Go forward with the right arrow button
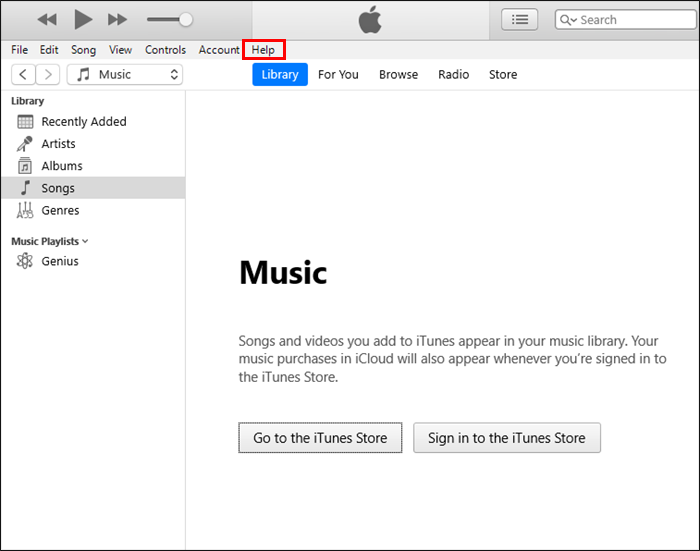This screenshot has width=700, height=551. pos(48,75)
